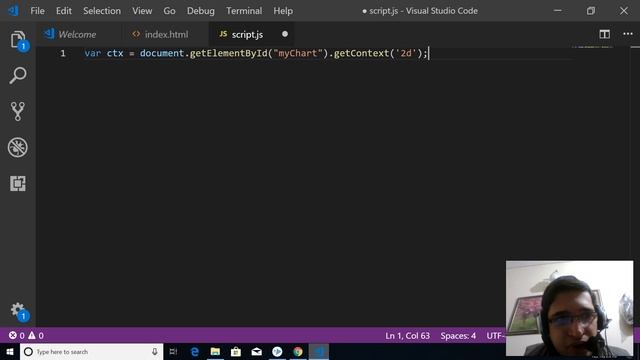
Task: Switch to the Welcome tab
Action: [77, 34]
